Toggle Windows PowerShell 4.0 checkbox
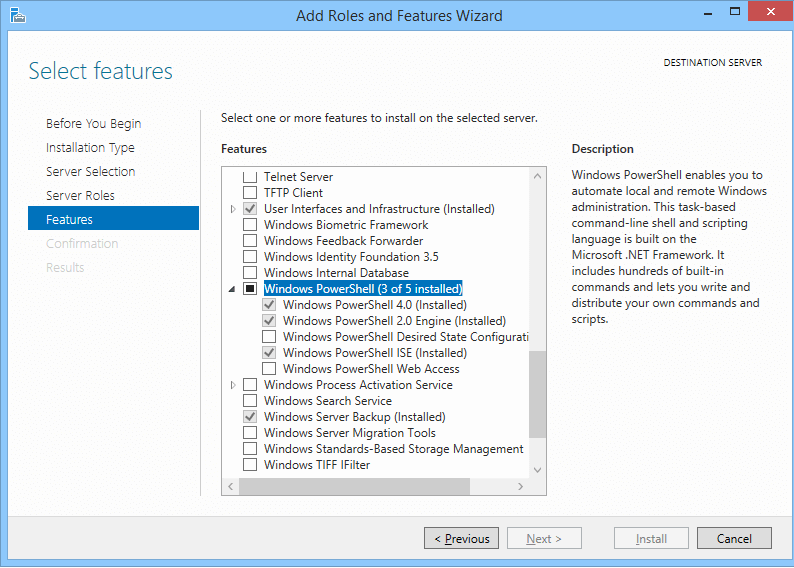Screen dimensions: 794x568 269,305
